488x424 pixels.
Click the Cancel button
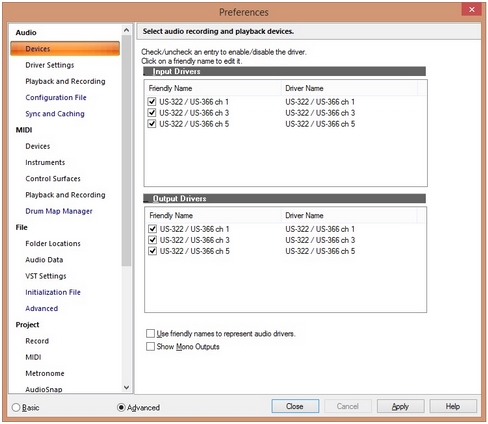coord(348,406)
